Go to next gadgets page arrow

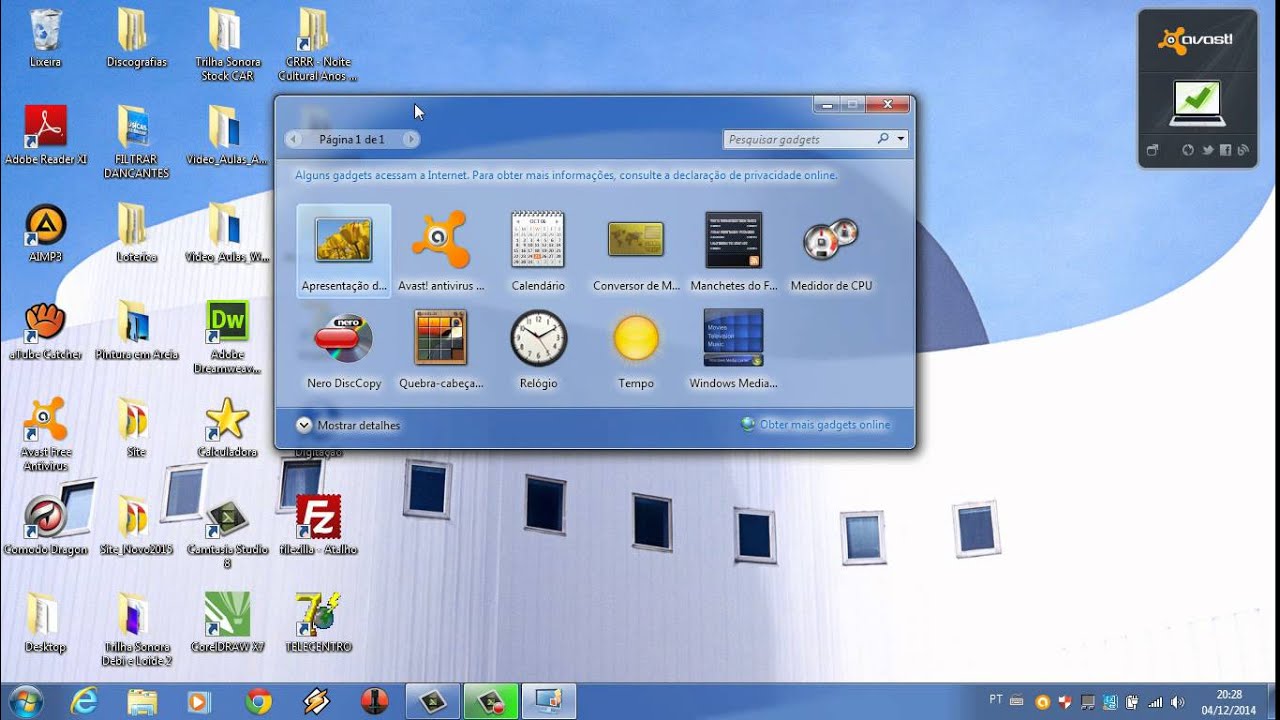(411, 139)
